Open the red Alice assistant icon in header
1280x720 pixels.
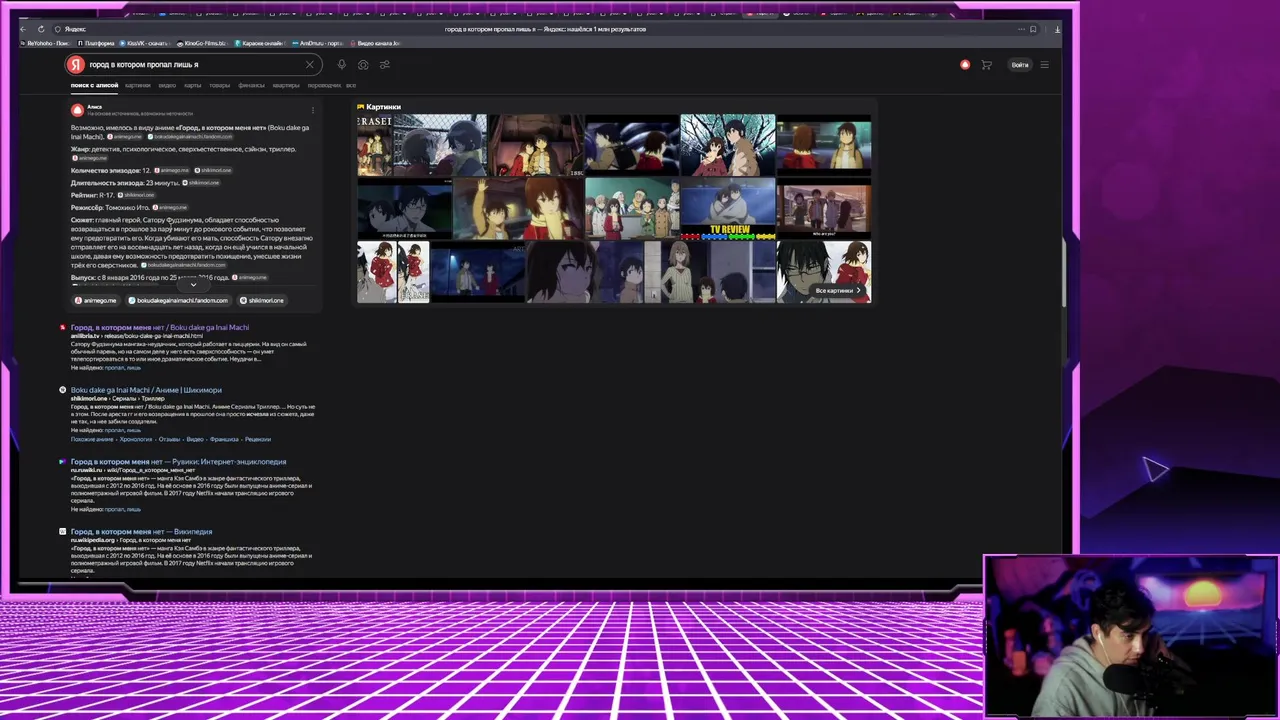click(x=965, y=65)
